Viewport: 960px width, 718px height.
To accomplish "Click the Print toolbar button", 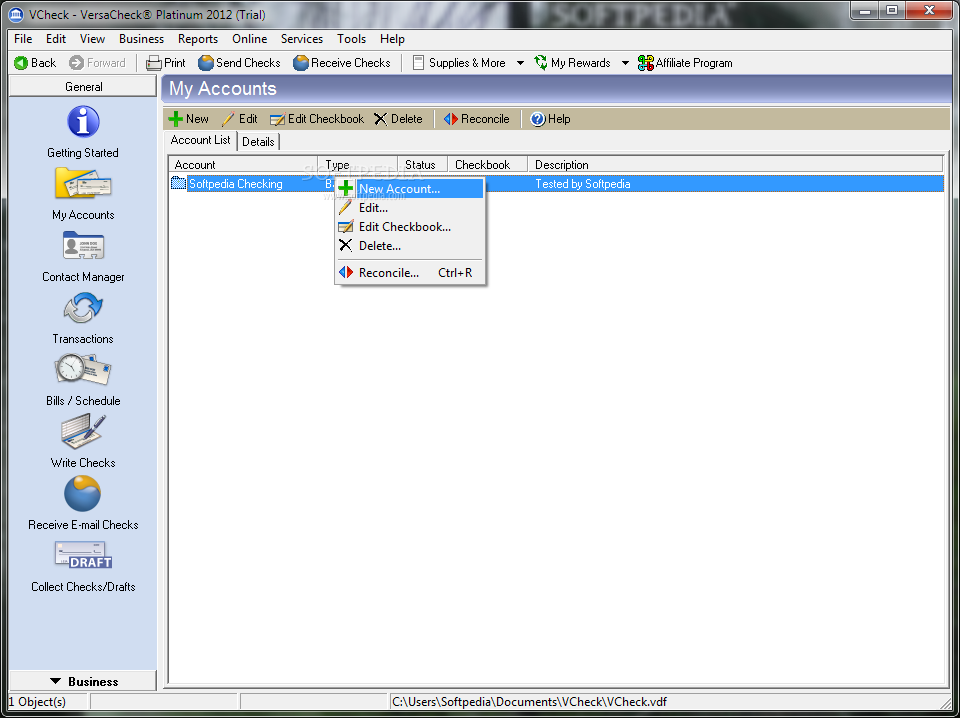I will pos(166,62).
